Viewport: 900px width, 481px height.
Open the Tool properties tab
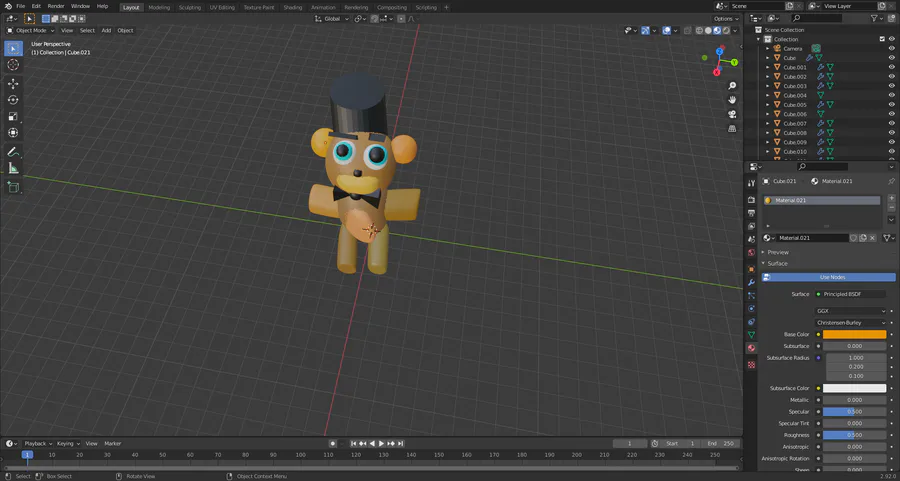[x=751, y=183]
